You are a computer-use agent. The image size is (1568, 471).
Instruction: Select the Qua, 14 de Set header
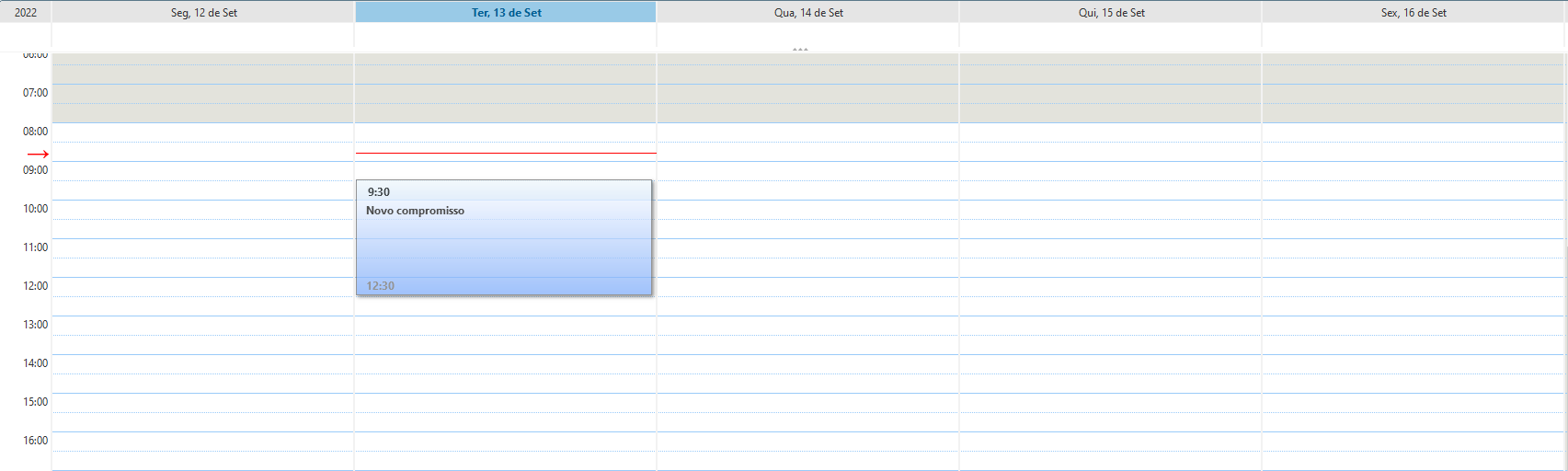coord(808,13)
